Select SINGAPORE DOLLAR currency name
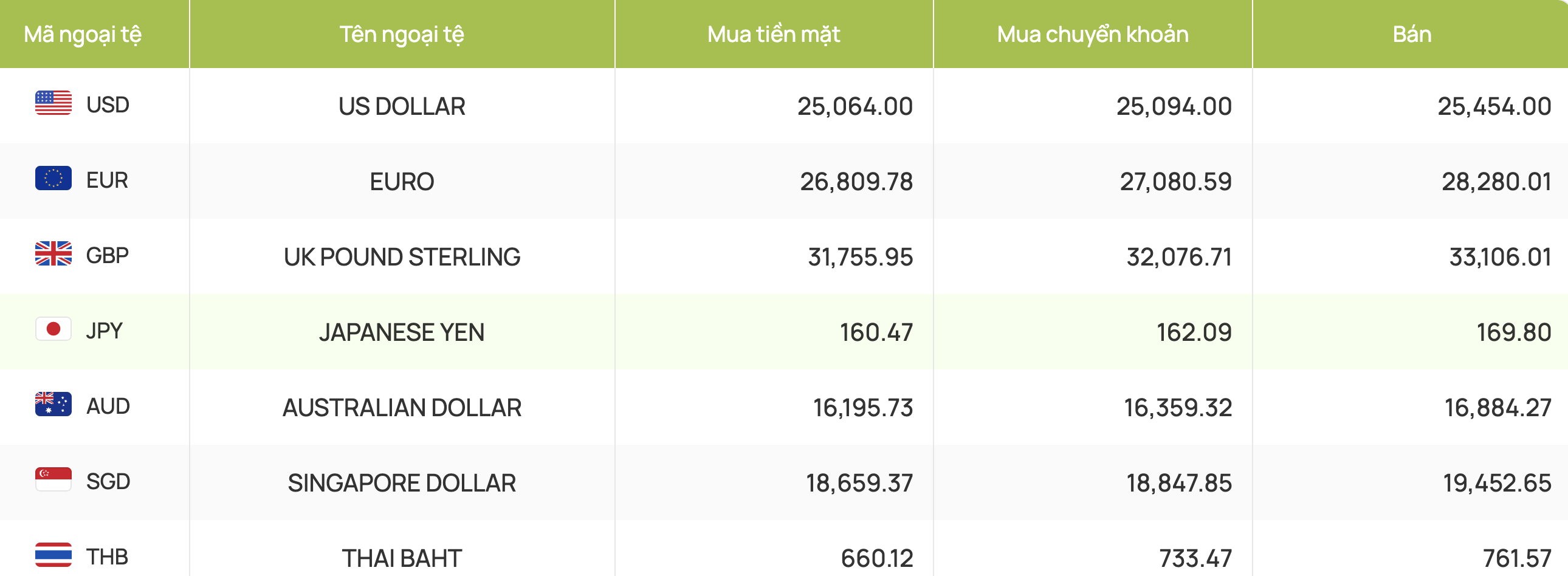1568x576 pixels. [x=402, y=483]
